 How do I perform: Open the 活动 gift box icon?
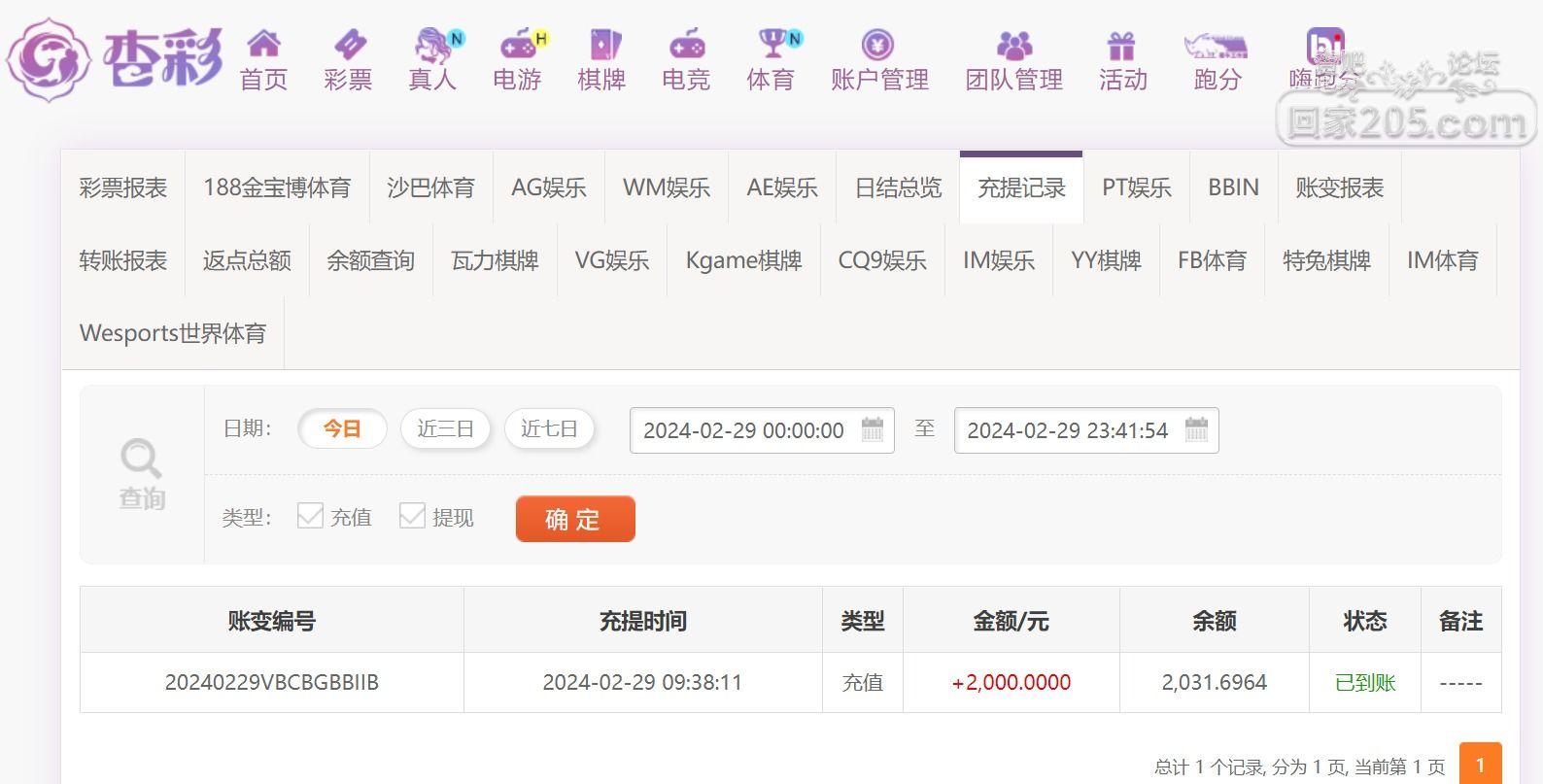[x=1122, y=45]
